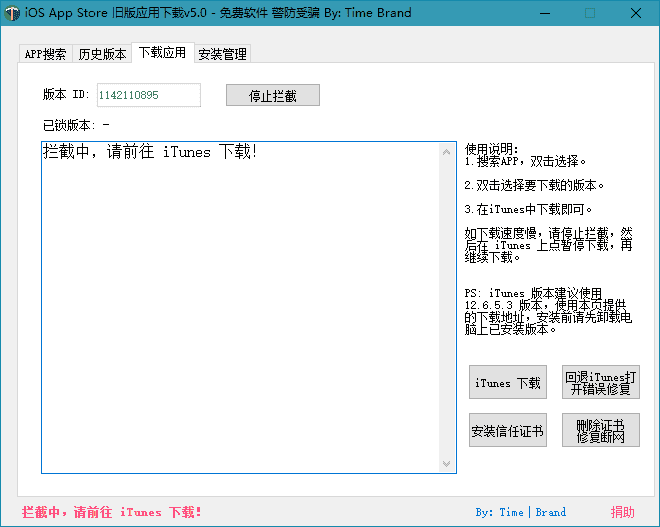
Task: Click the 版本 ID input field
Action: click(x=147, y=95)
